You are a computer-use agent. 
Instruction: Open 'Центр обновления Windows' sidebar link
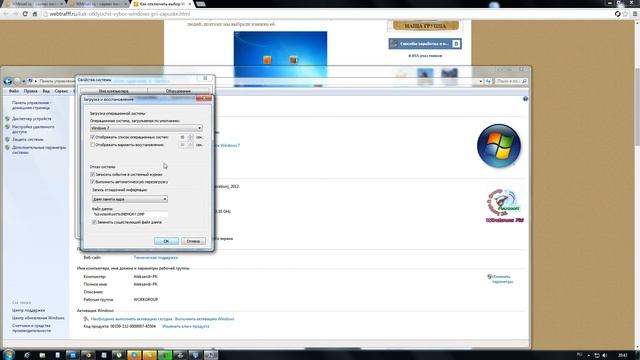(x=38, y=318)
